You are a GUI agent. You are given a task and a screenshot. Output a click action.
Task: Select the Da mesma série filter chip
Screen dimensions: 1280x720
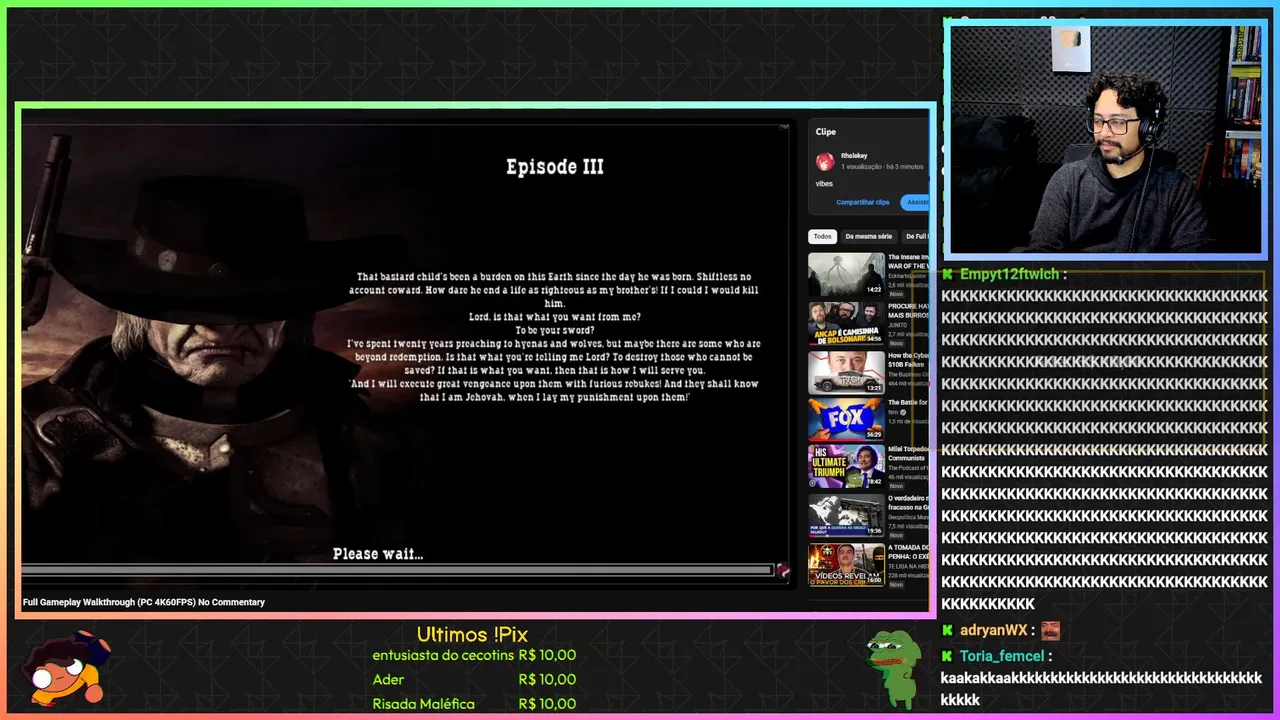click(x=868, y=236)
